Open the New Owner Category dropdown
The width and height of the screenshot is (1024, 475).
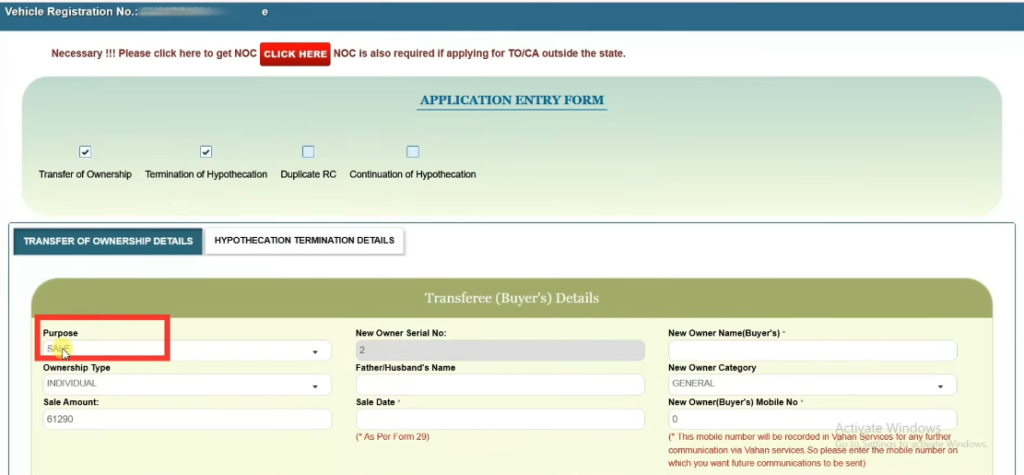click(810, 385)
